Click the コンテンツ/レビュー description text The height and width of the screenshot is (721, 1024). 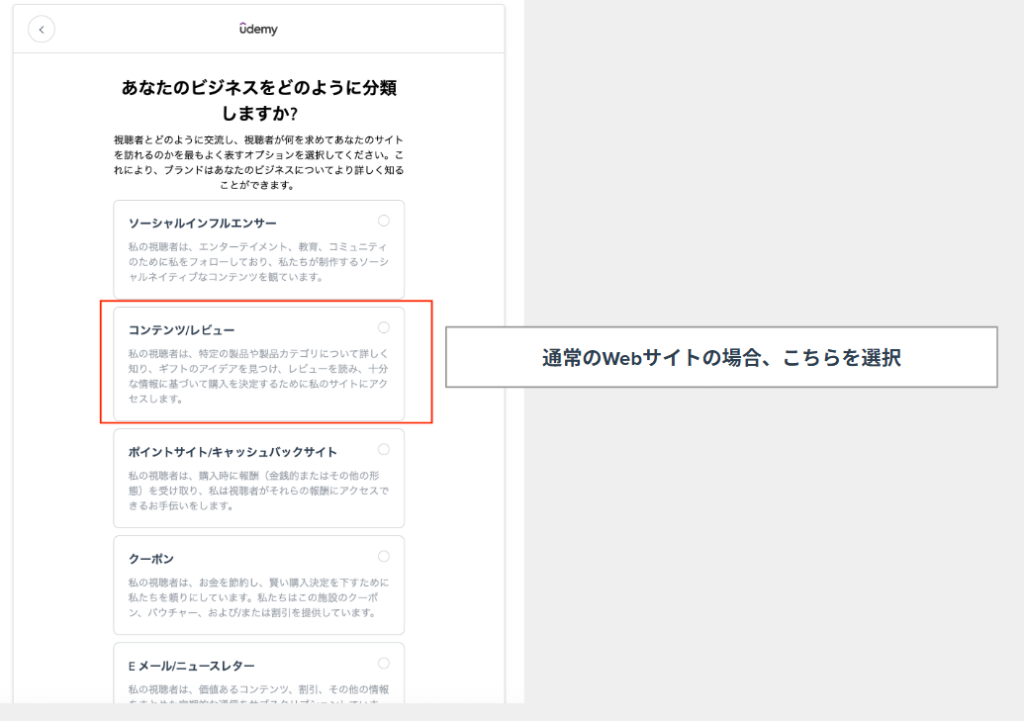pos(258,376)
